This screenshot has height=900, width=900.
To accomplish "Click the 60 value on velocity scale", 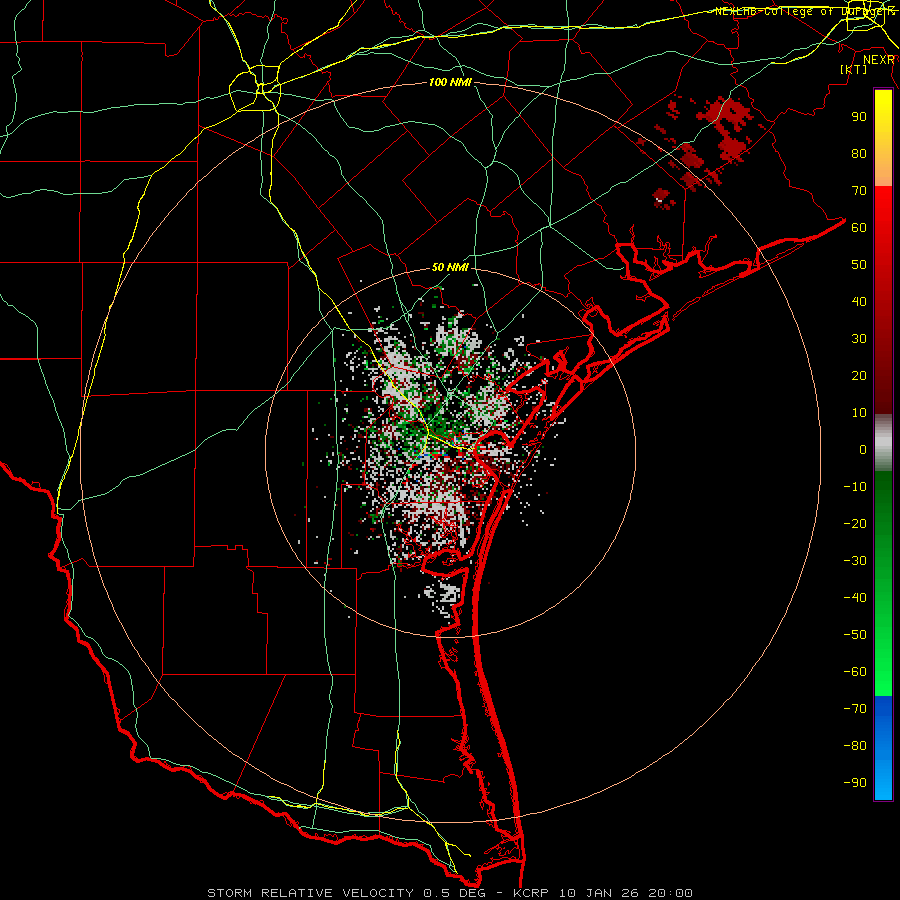I will pos(859,228).
